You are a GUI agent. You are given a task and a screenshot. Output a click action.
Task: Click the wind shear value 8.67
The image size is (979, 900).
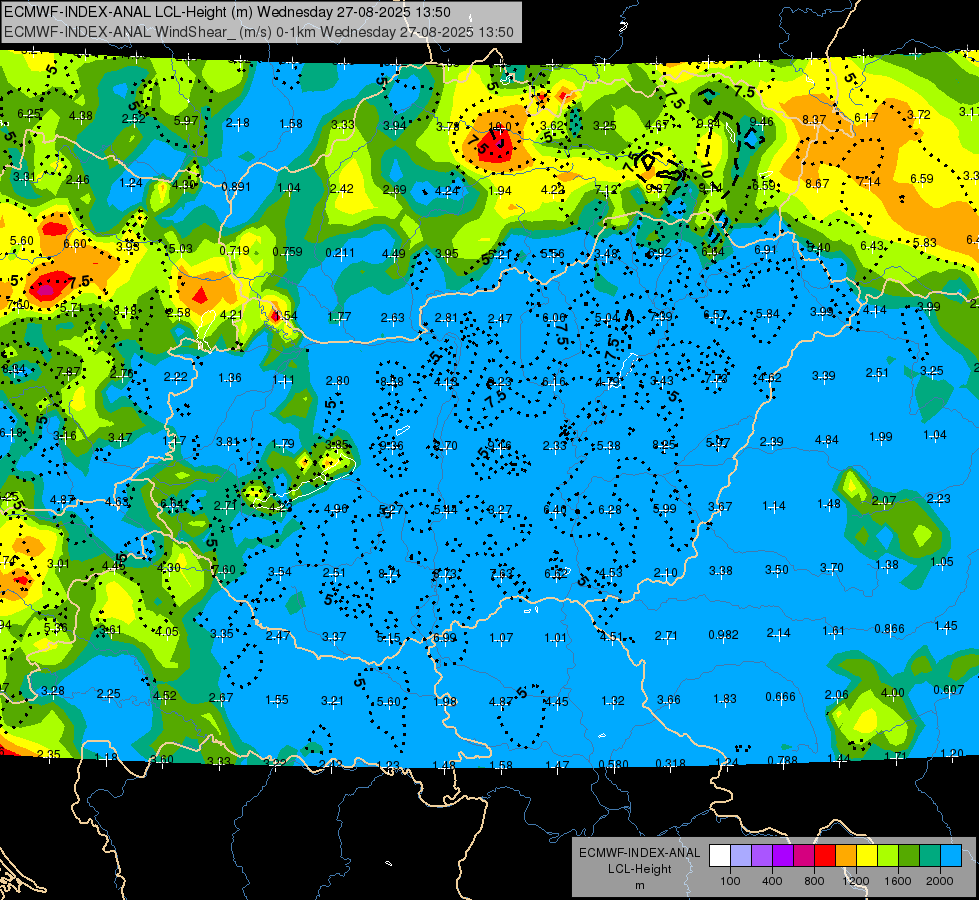817,184
